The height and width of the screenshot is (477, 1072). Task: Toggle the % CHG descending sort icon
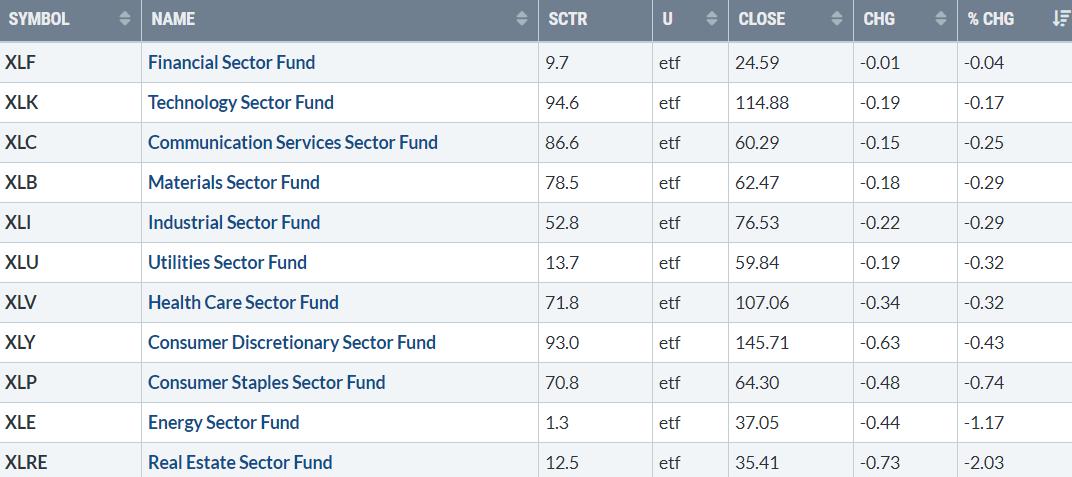tap(1060, 19)
